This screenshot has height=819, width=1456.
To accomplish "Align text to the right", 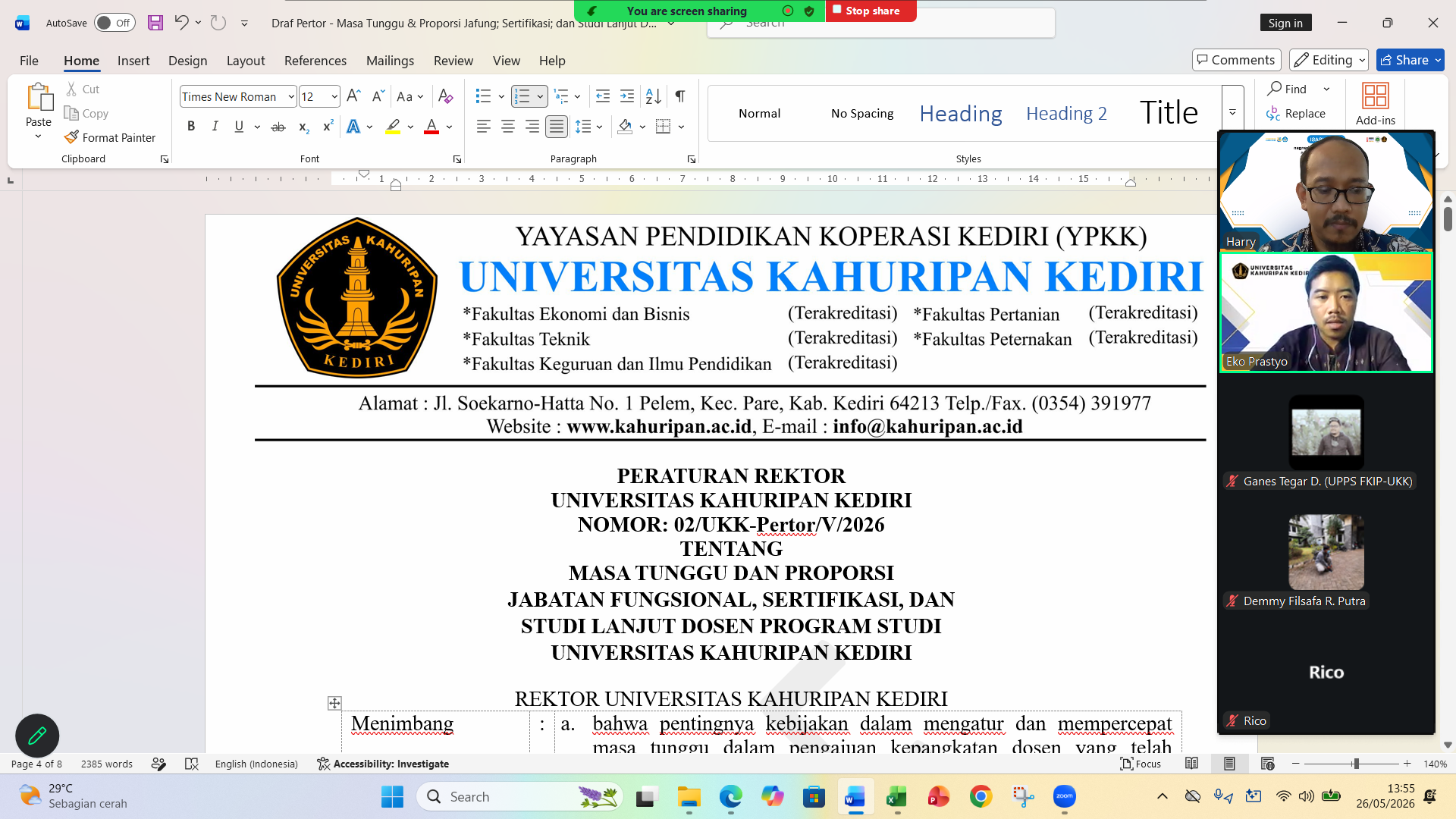I will click(532, 127).
